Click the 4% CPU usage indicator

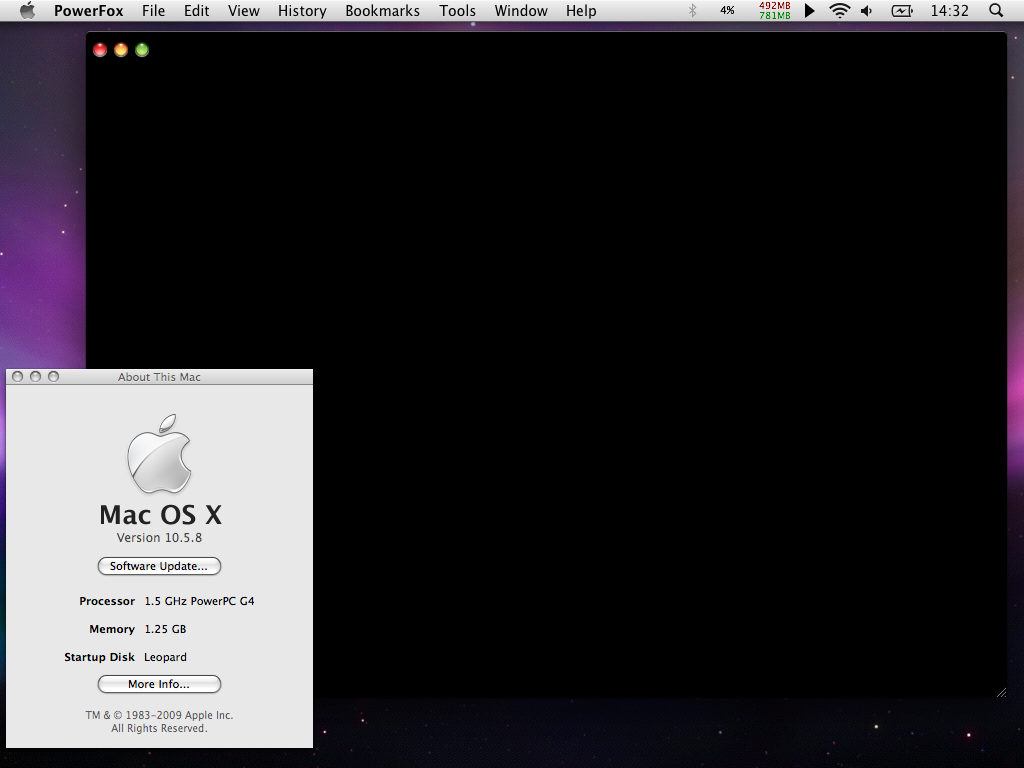727,10
